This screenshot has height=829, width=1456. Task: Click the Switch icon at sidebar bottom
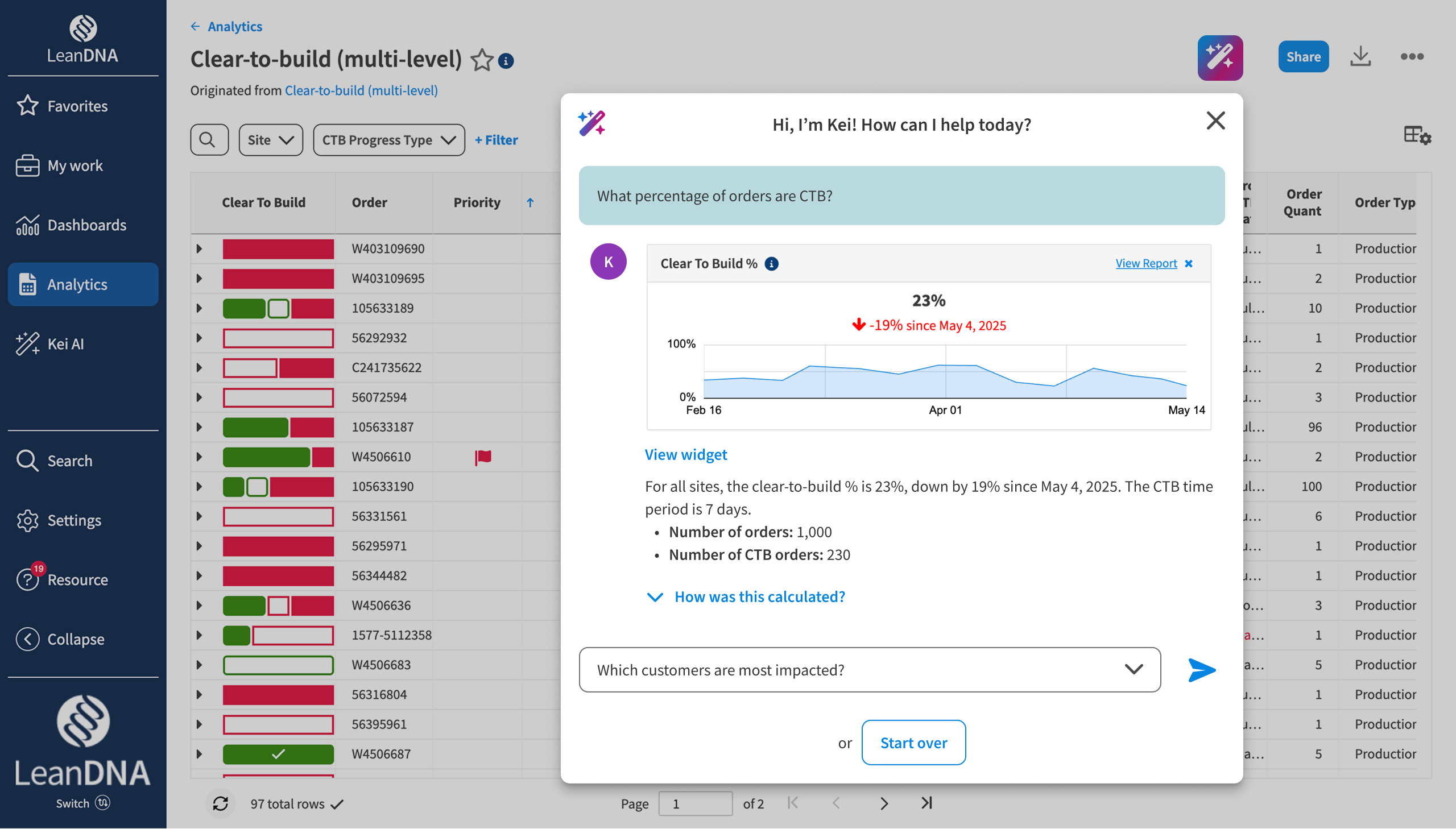click(102, 802)
